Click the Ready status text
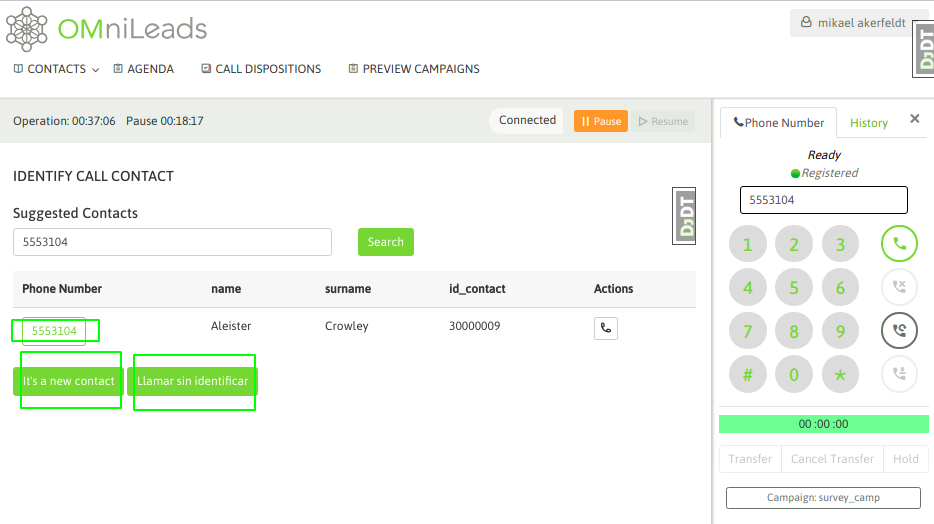934x524 pixels. 824,155
